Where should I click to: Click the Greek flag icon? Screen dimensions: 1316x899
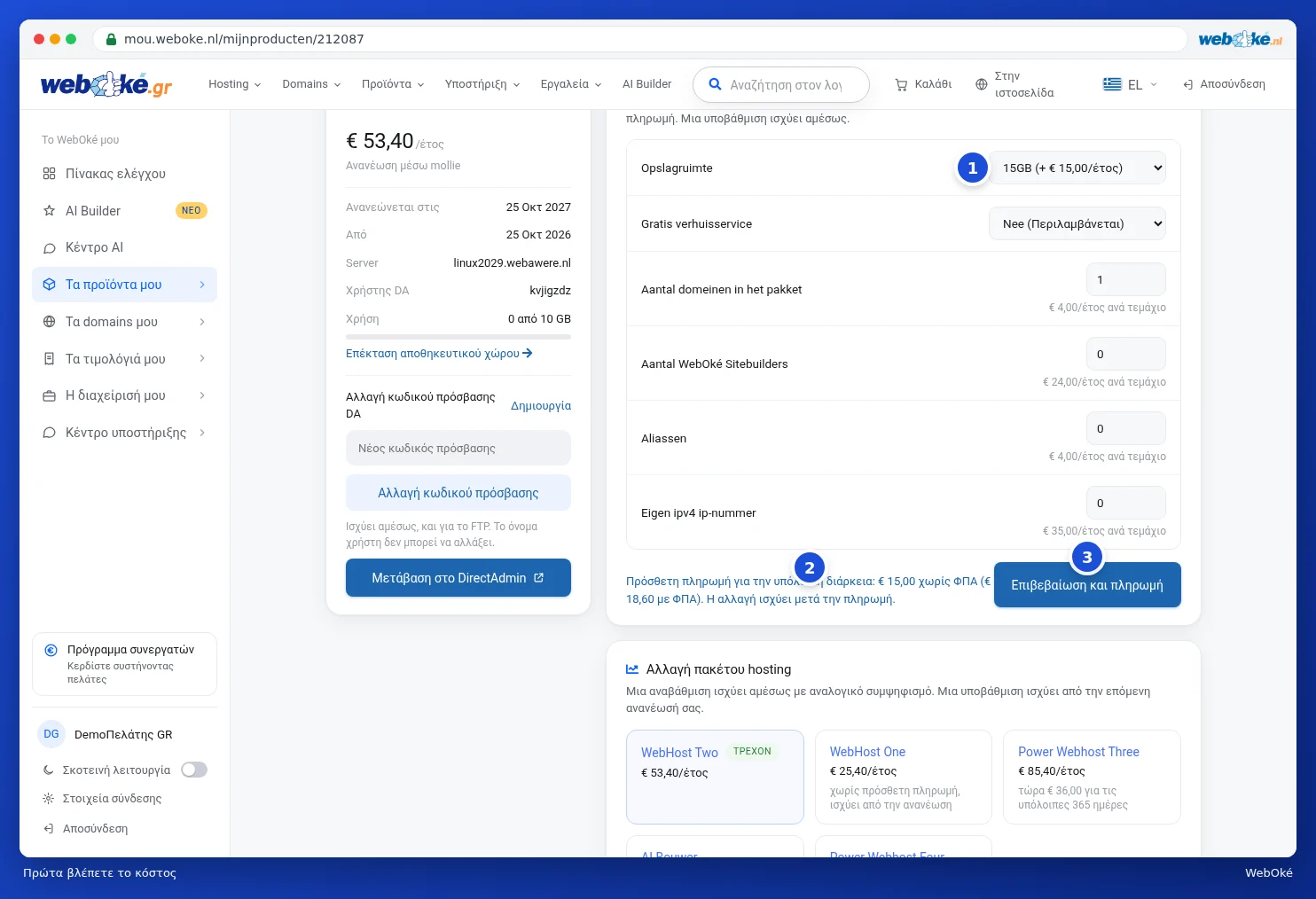1112,84
